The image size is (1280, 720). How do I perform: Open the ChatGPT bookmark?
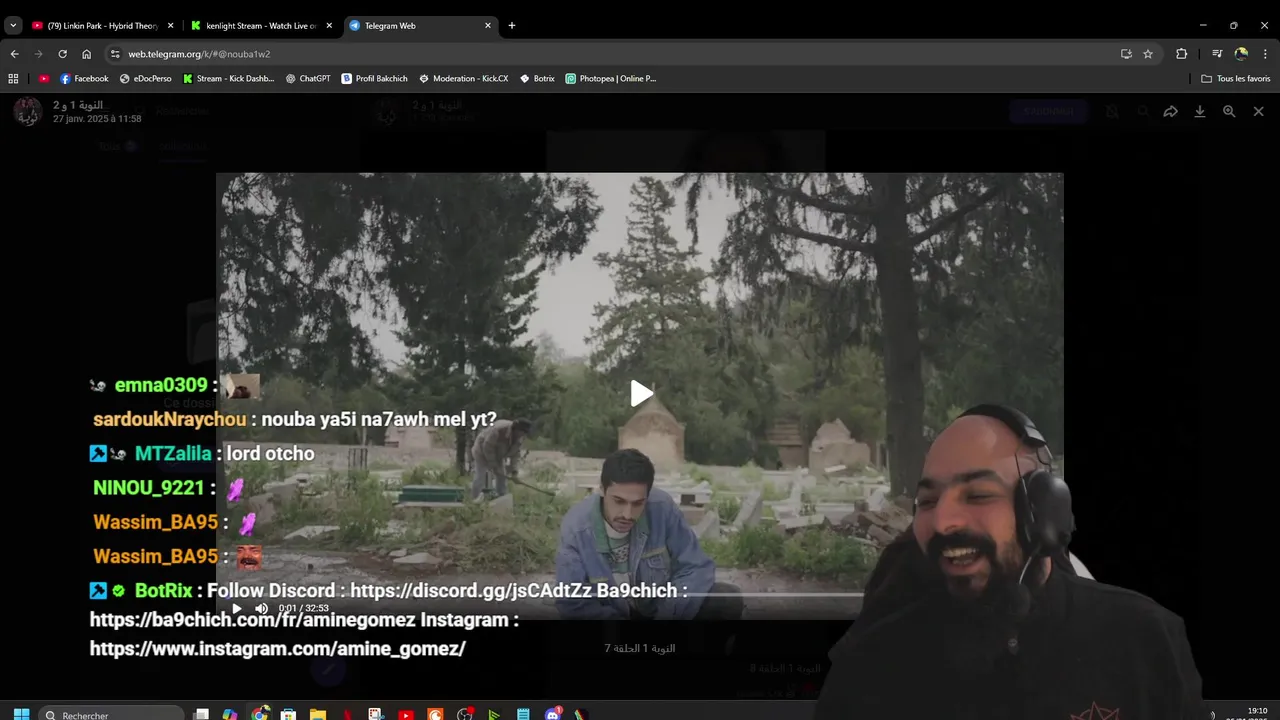click(x=307, y=78)
